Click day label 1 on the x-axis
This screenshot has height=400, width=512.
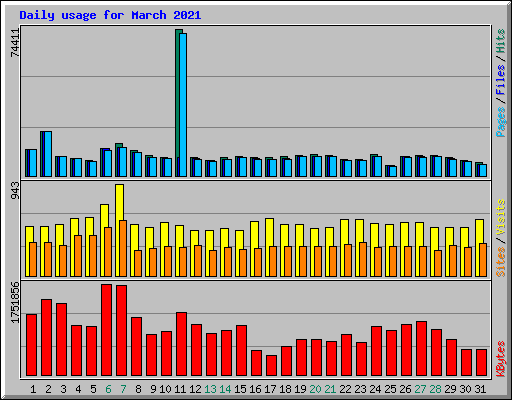(x=33, y=389)
